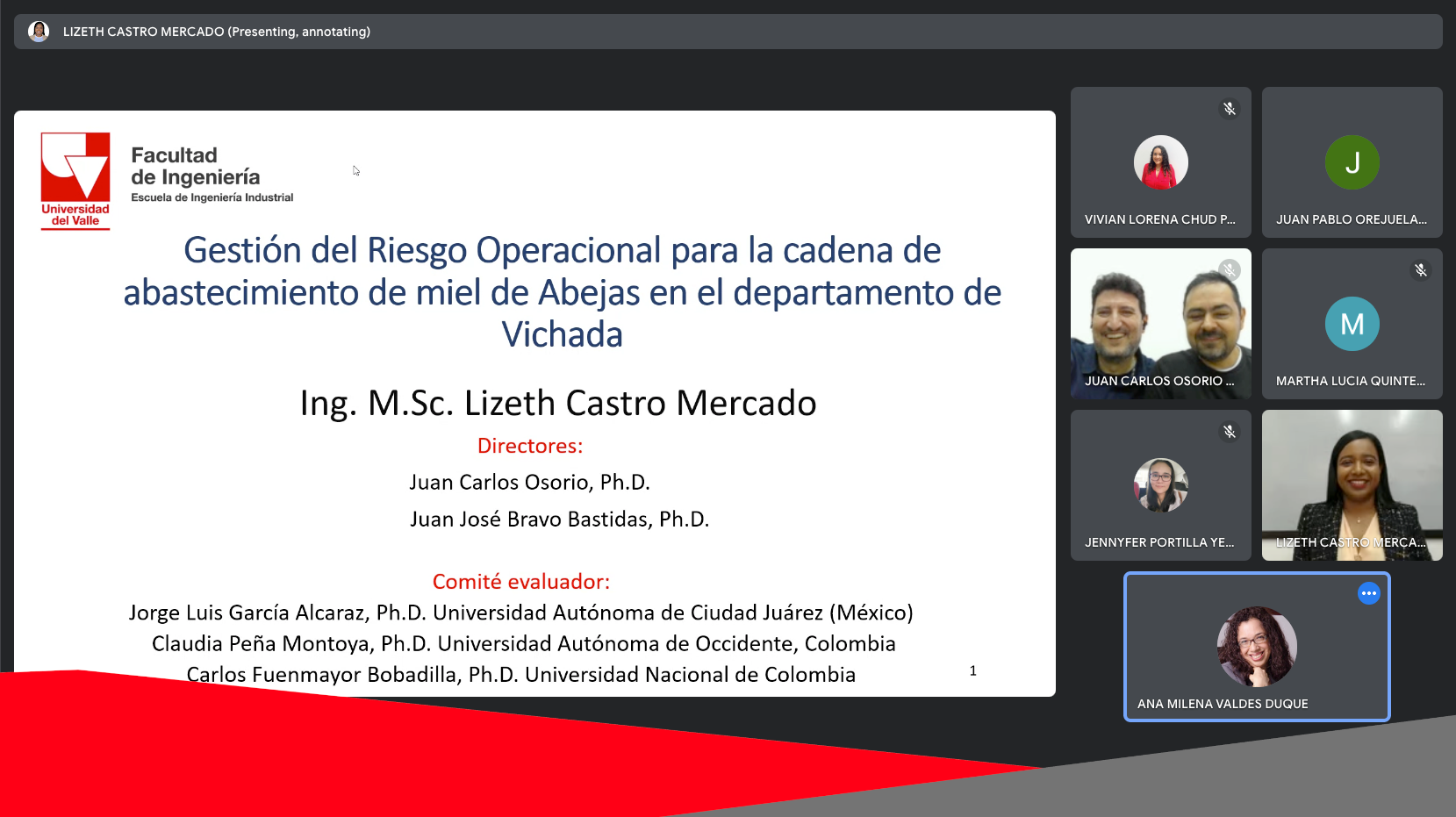
Task: Click the green J avatar of Juan Pablo
Action: [1352, 162]
